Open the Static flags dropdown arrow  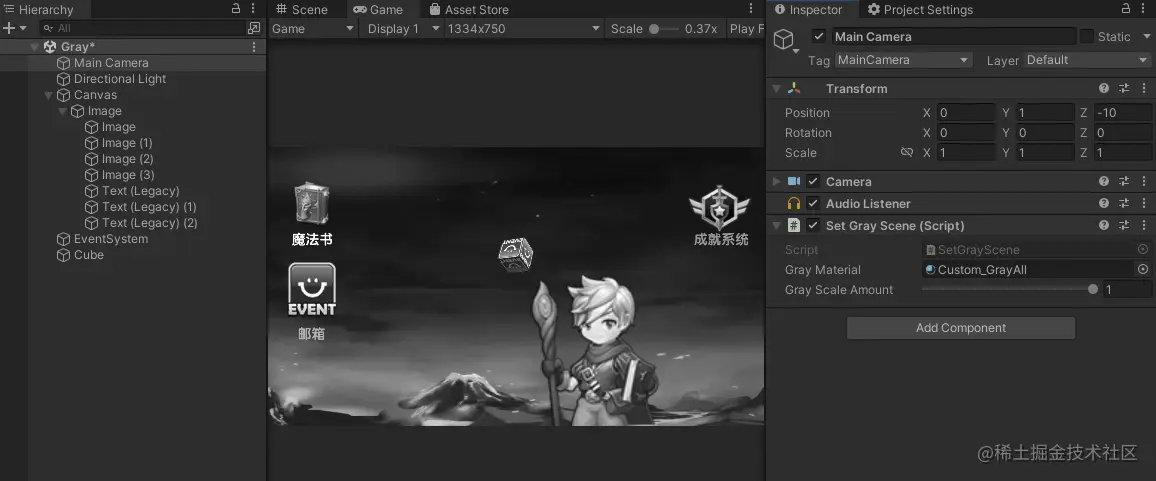pos(1146,37)
